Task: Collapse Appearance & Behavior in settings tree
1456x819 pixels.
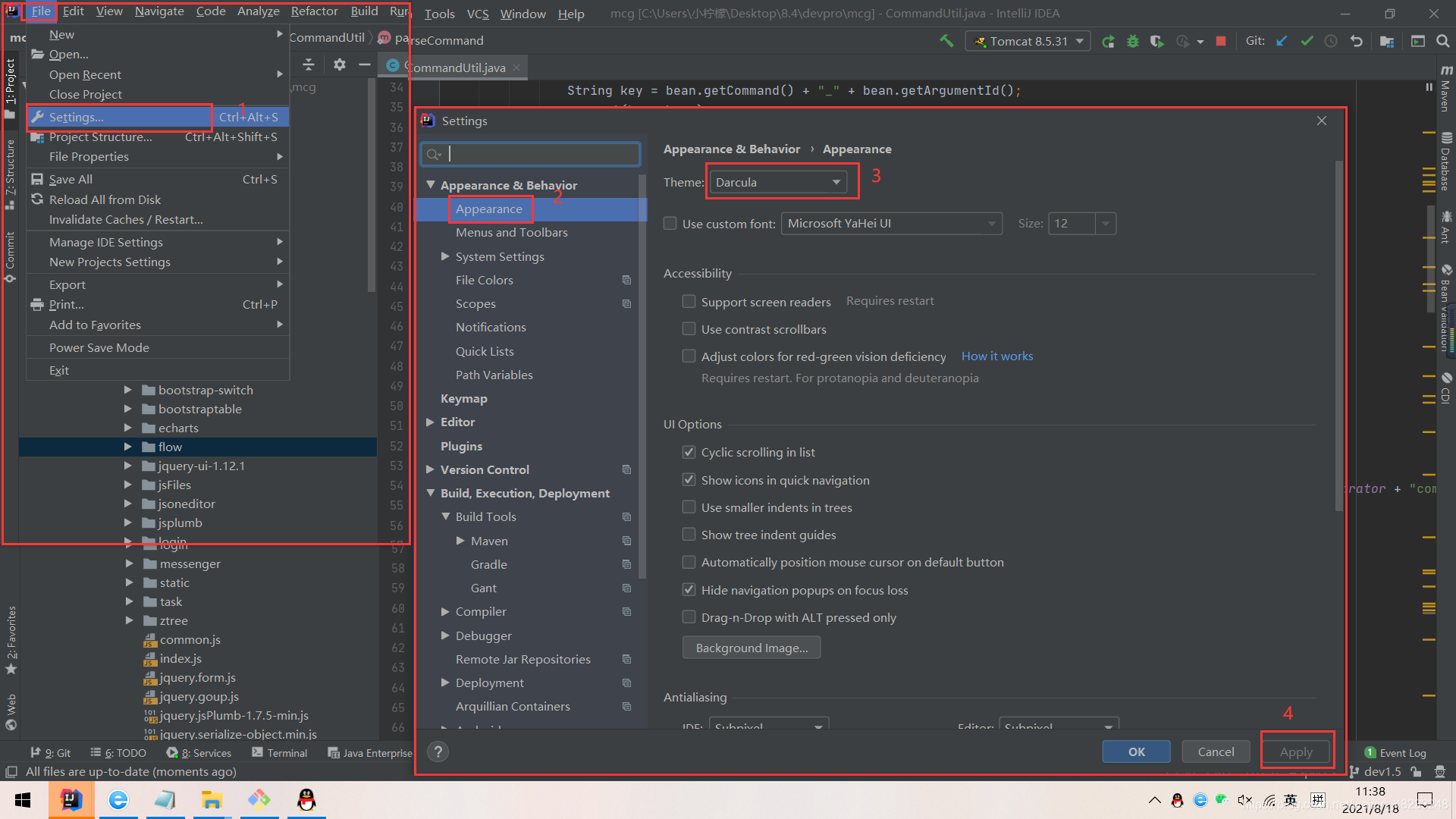Action: tap(431, 184)
